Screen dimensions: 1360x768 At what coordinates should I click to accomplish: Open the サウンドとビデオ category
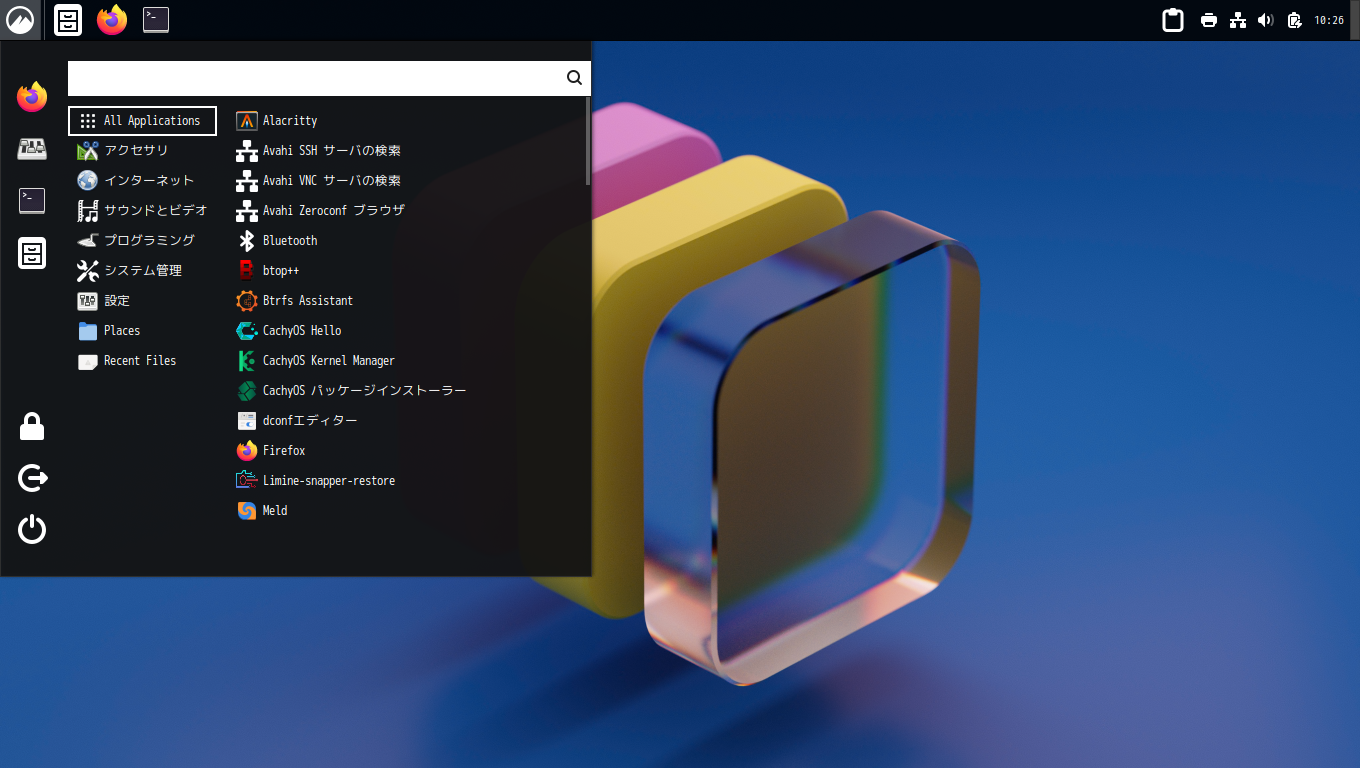142,211
